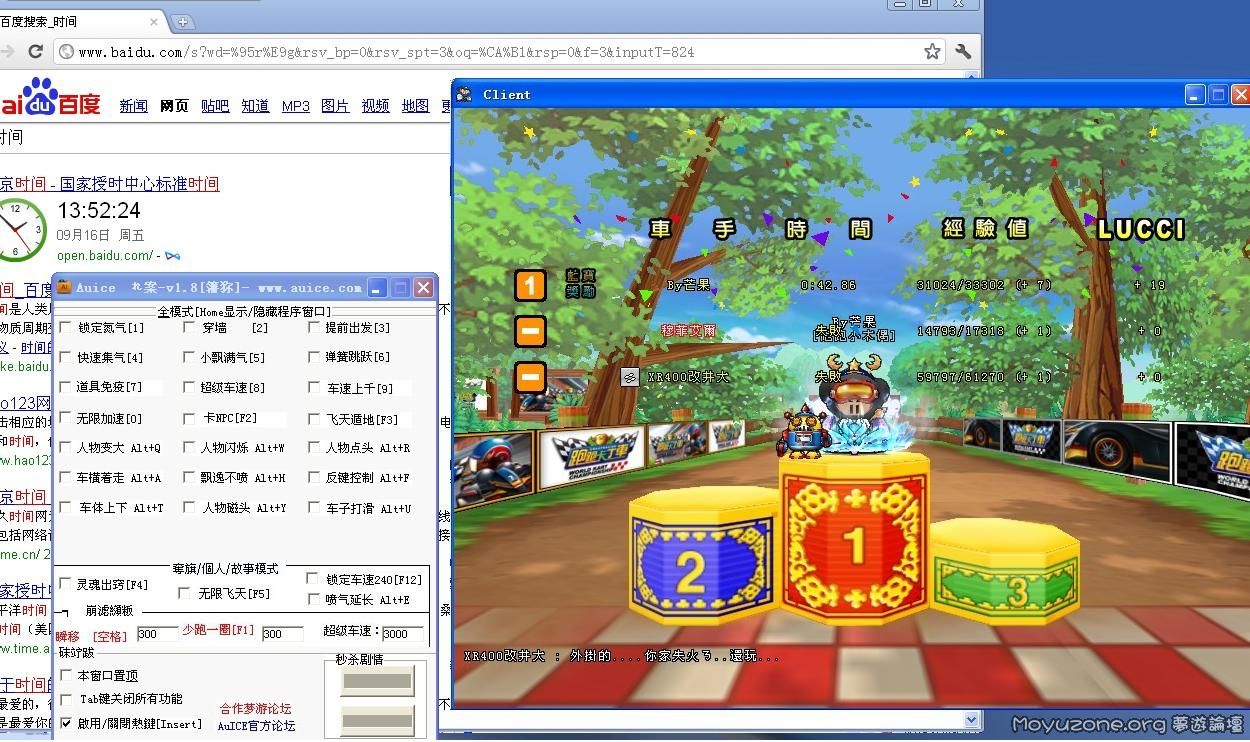Reload the Baidu page in Chrome
1250x742 pixels.
point(35,51)
